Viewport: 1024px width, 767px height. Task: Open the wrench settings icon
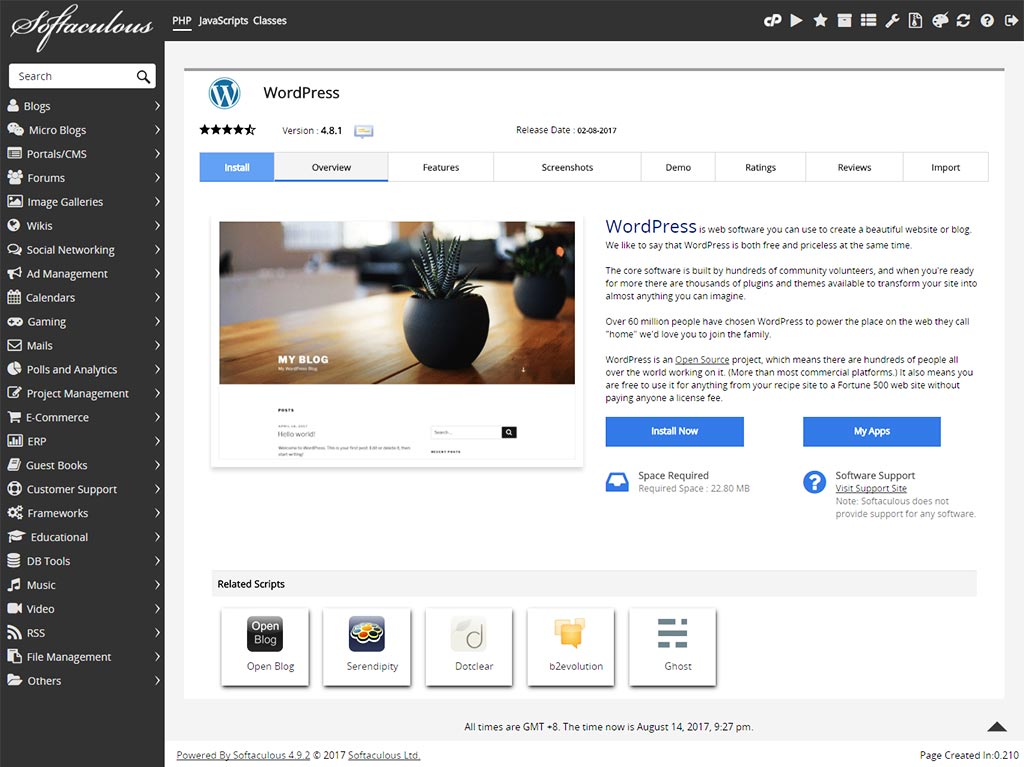tap(892, 21)
